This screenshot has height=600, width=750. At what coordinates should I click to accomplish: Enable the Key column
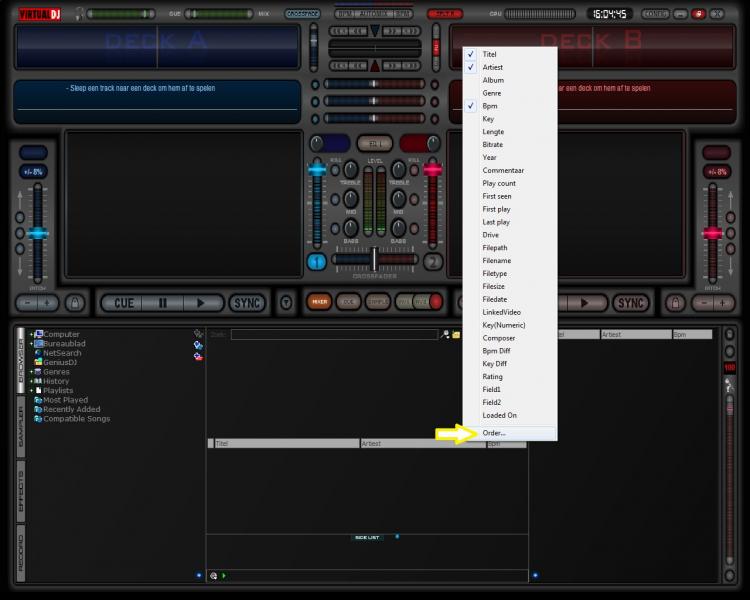(509, 119)
